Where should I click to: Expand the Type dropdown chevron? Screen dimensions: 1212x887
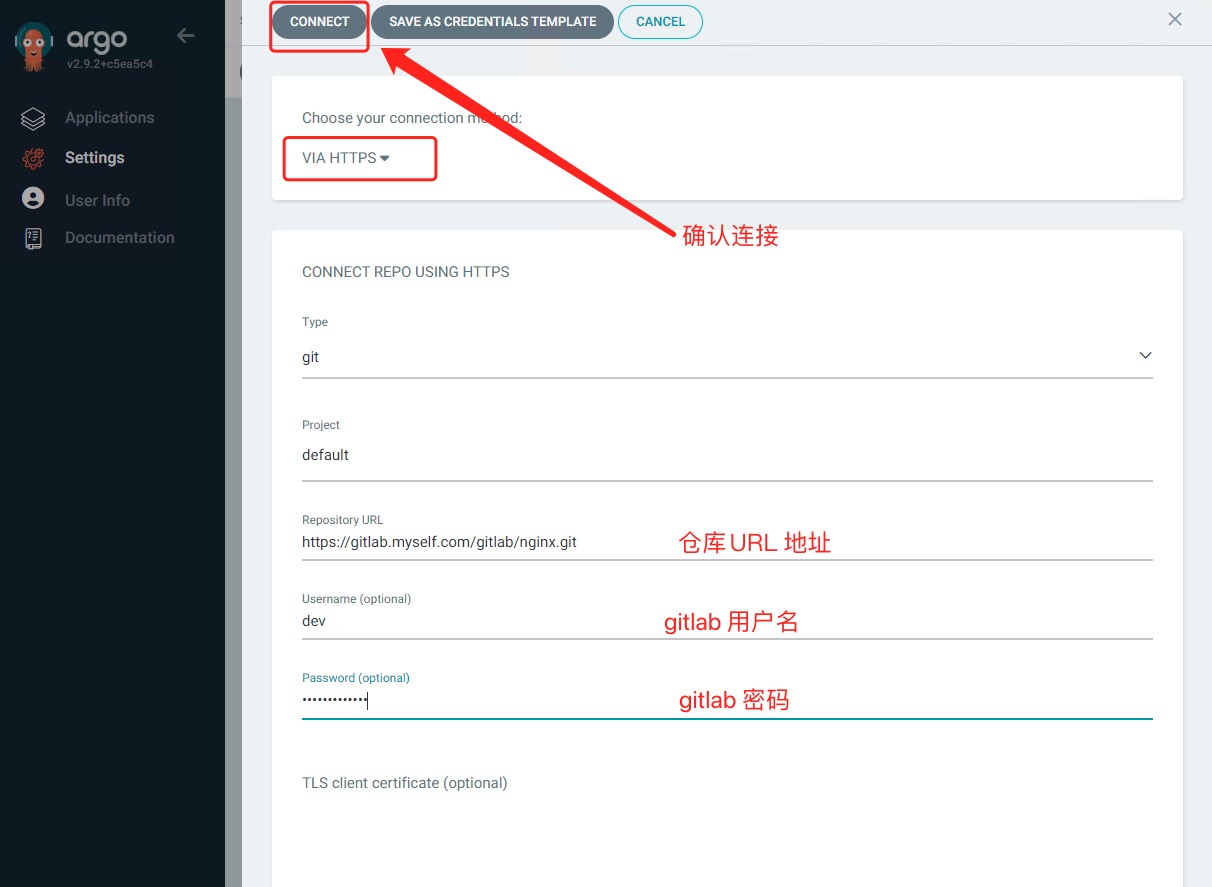click(1145, 356)
